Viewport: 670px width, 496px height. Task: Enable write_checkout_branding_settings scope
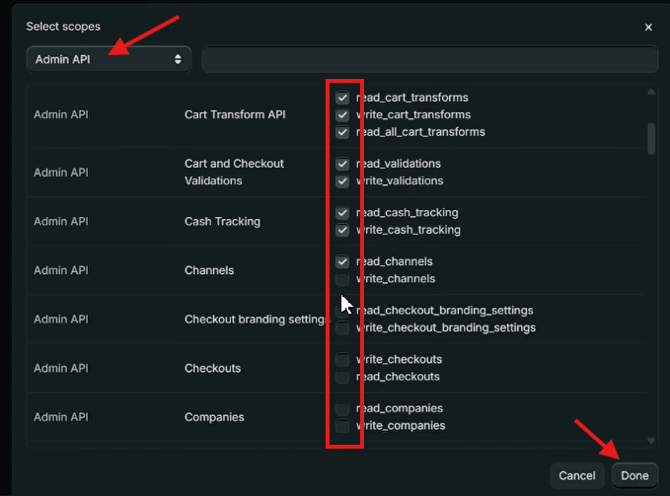[x=343, y=328]
